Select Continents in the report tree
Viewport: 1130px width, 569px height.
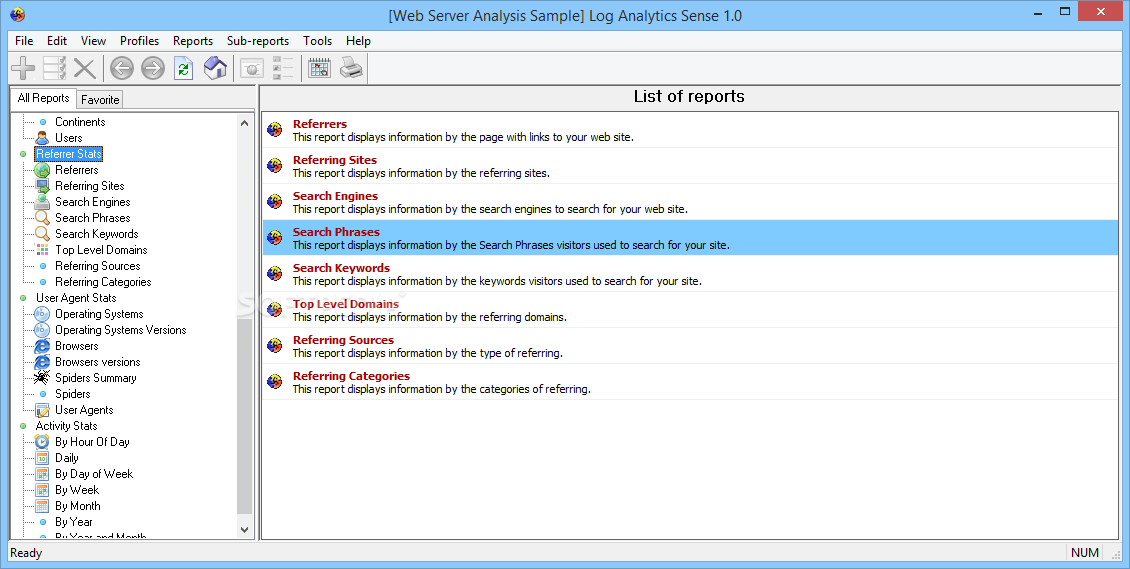coord(80,122)
